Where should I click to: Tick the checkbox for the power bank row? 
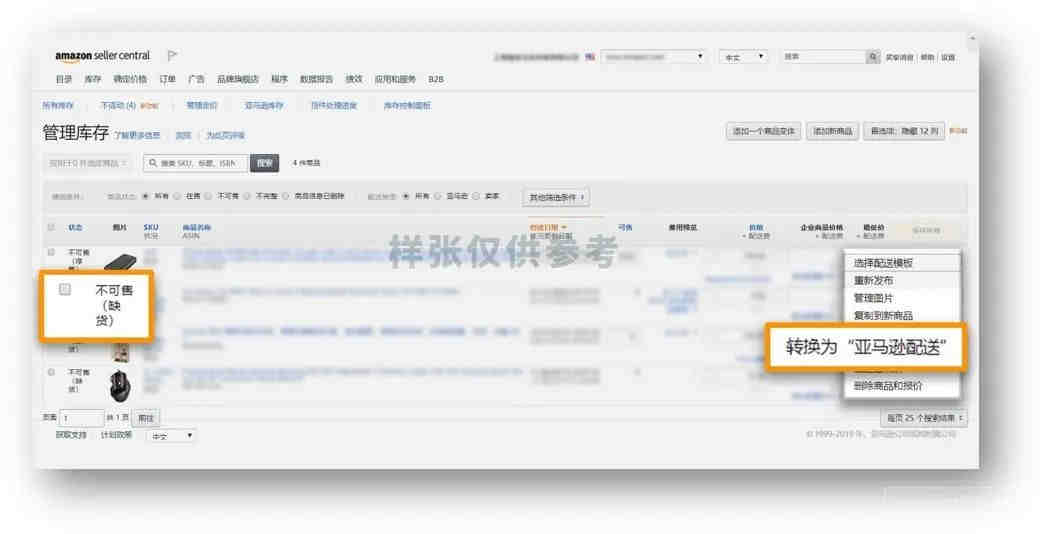pos(51,252)
